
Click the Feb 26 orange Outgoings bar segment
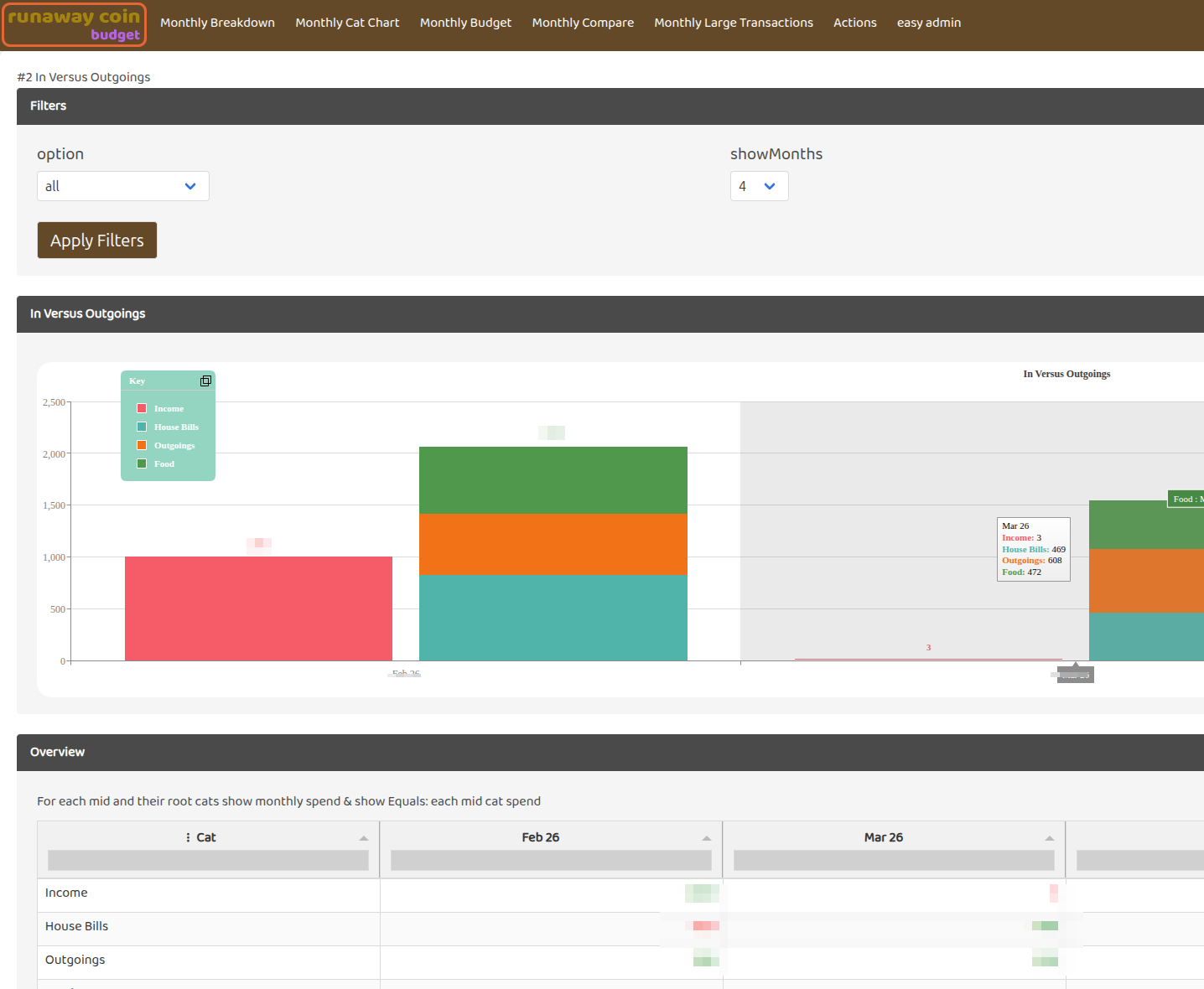coord(553,544)
